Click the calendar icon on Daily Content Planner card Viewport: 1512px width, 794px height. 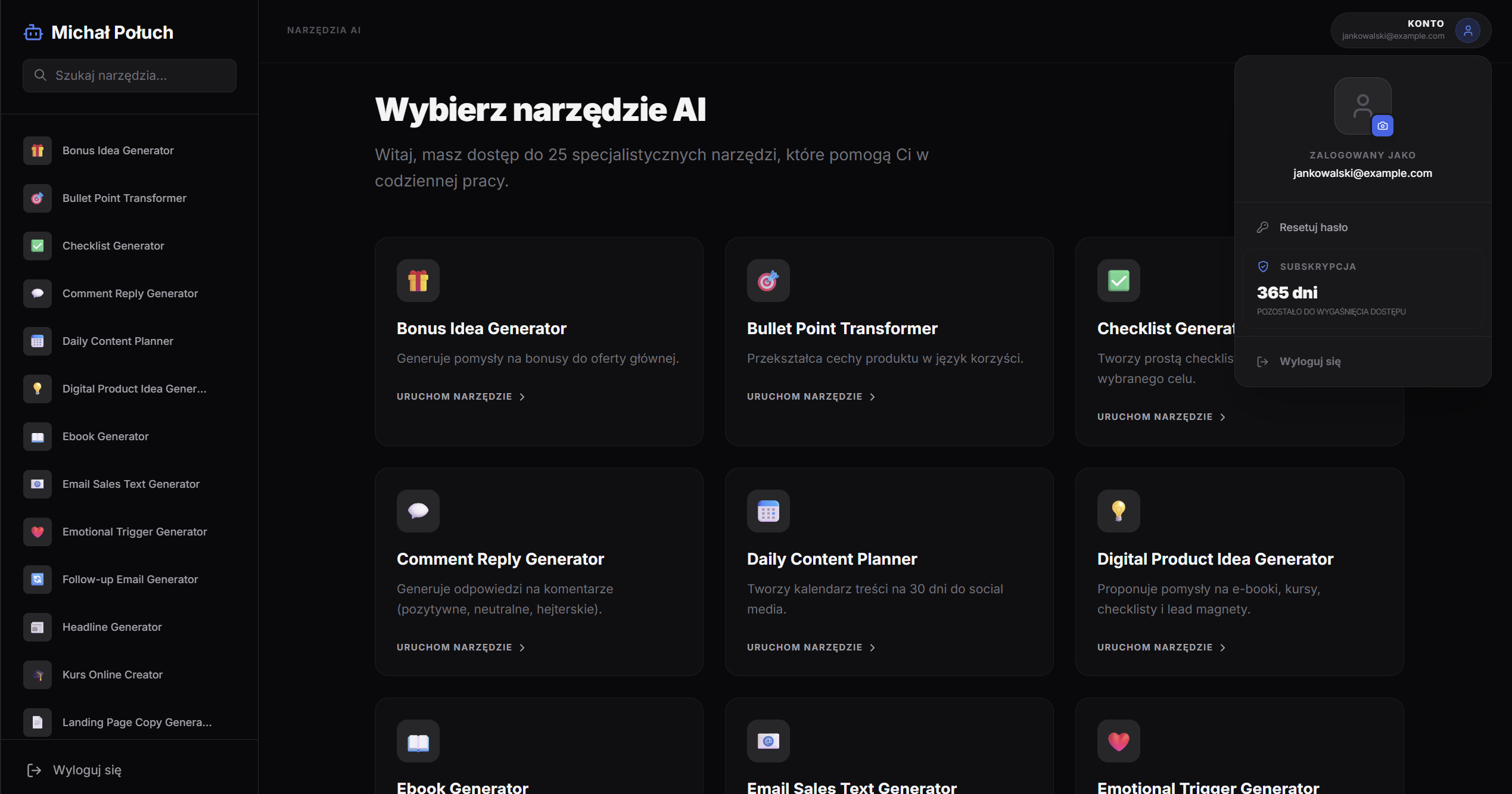point(769,511)
